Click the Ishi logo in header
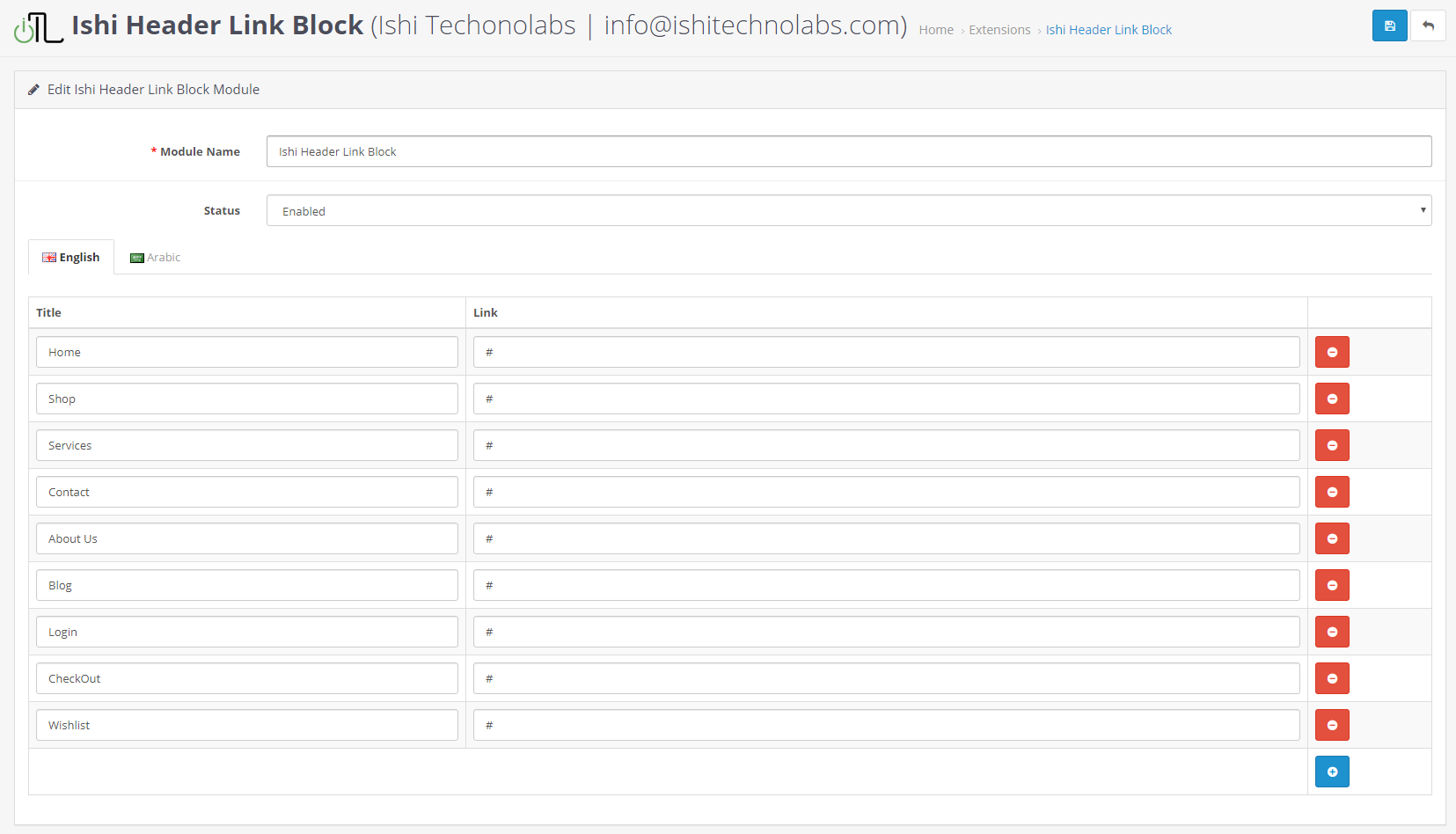The height and width of the screenshot is (834, 1456). coord(38,27)
